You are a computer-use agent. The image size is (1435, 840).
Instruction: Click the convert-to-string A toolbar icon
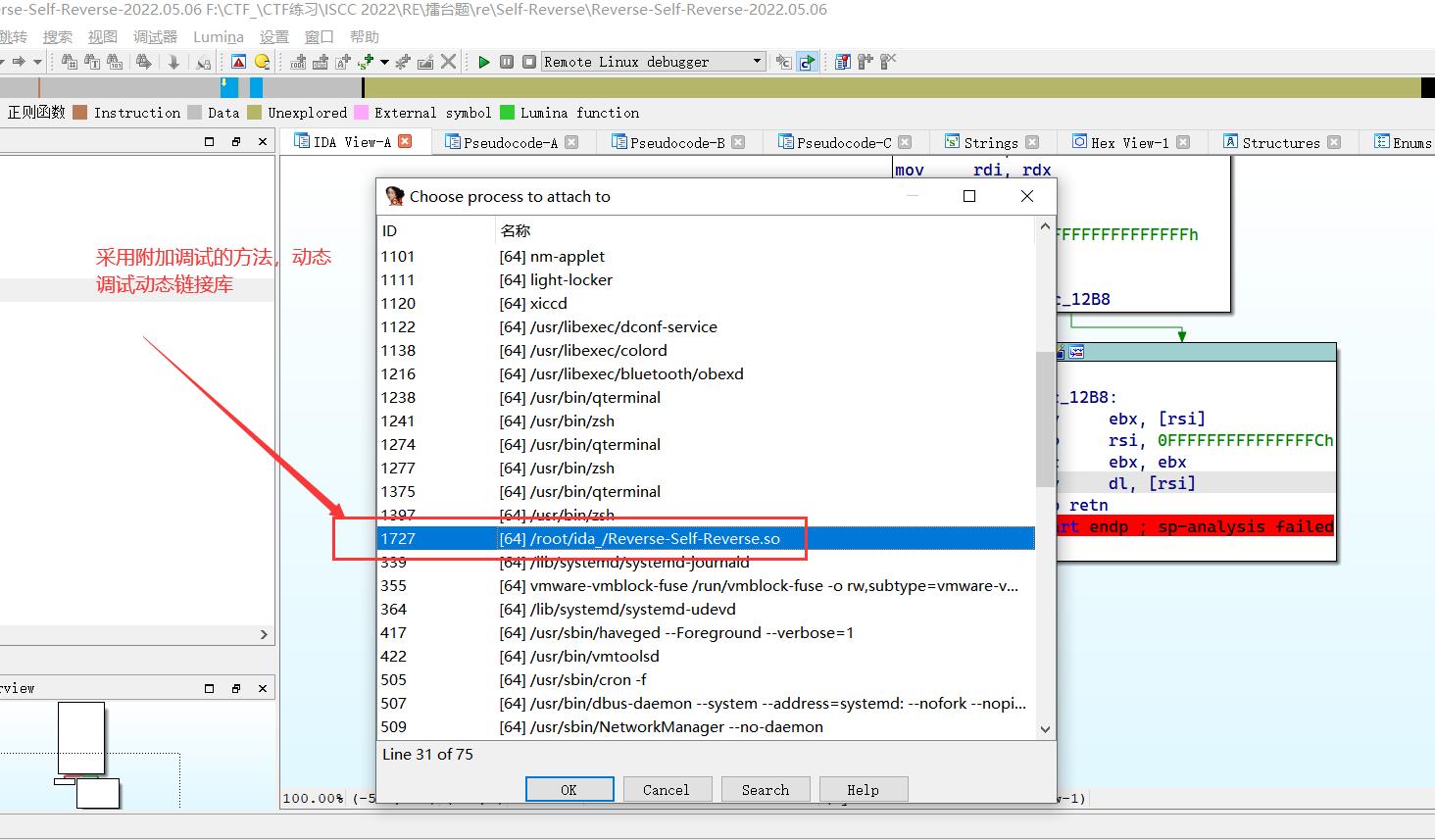click(343, 62)
